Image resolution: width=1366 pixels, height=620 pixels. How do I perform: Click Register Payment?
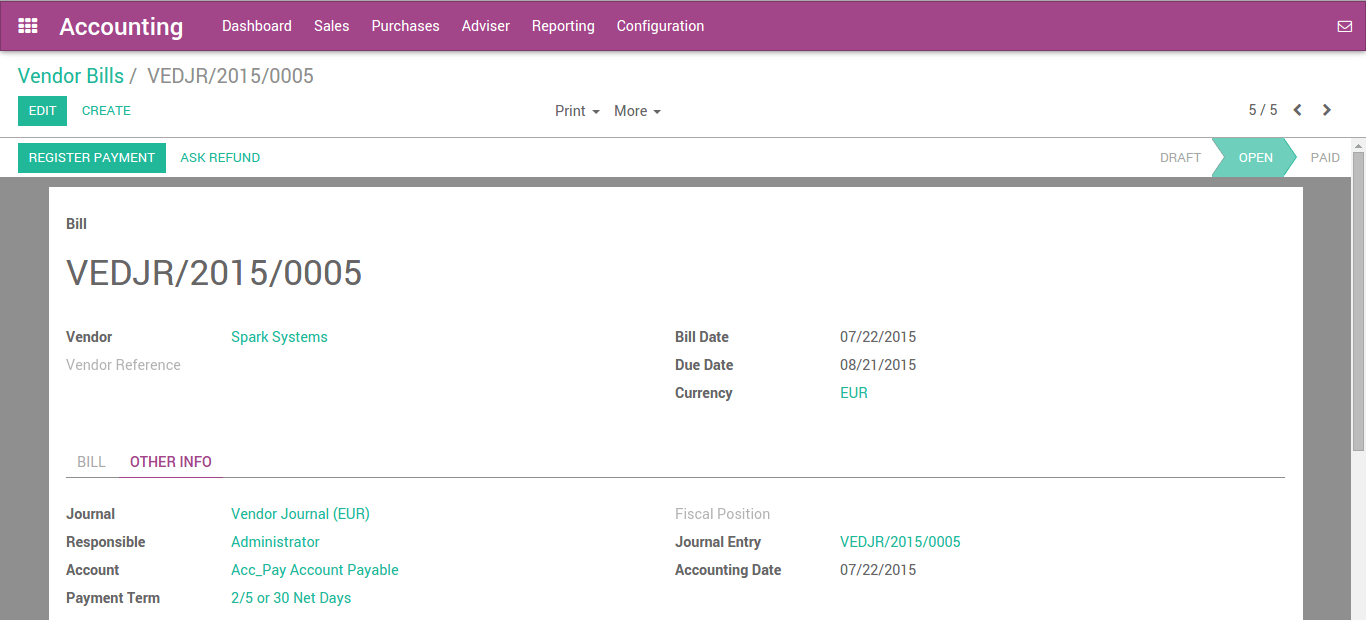coord(91,157)
